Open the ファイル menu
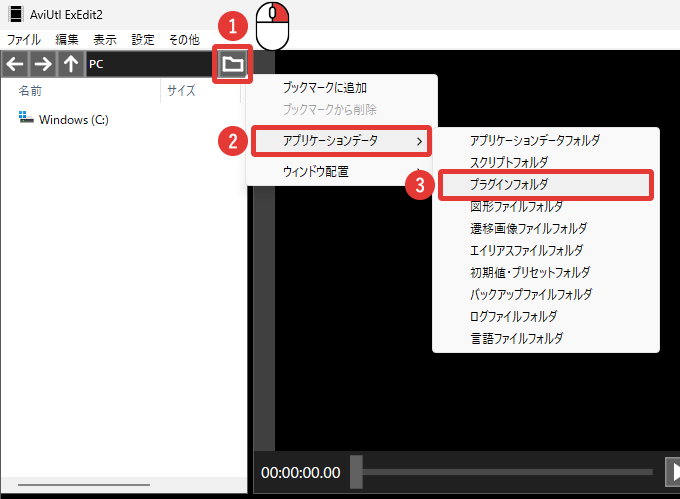This screenshot has height=499, width=680. click(23, 40)
